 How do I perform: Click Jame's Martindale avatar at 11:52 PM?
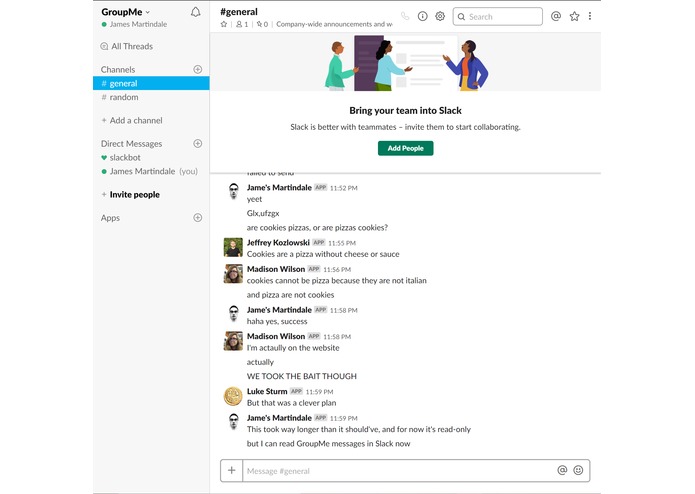pyautogui.click(x=233, y=192)
